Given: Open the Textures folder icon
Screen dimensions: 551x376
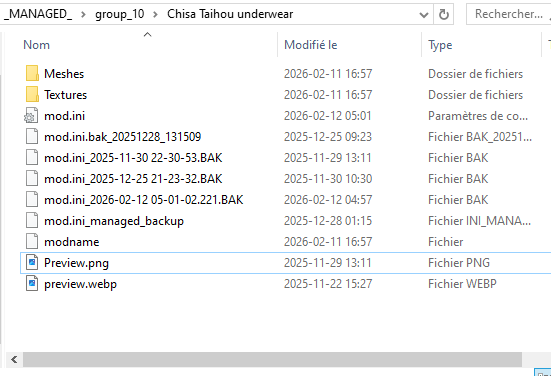Looking at the screenshot, I should coord(32,95).
